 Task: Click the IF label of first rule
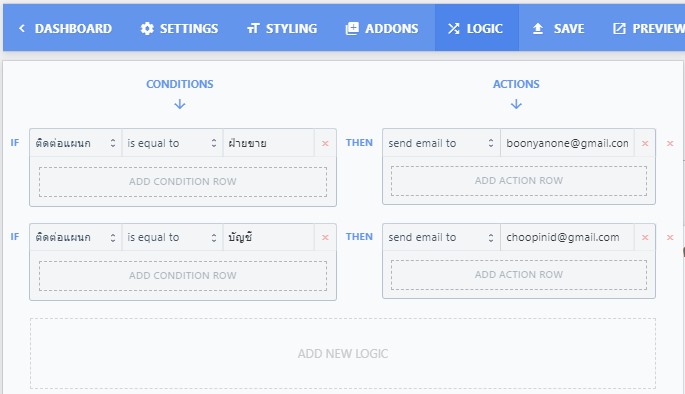15,143
